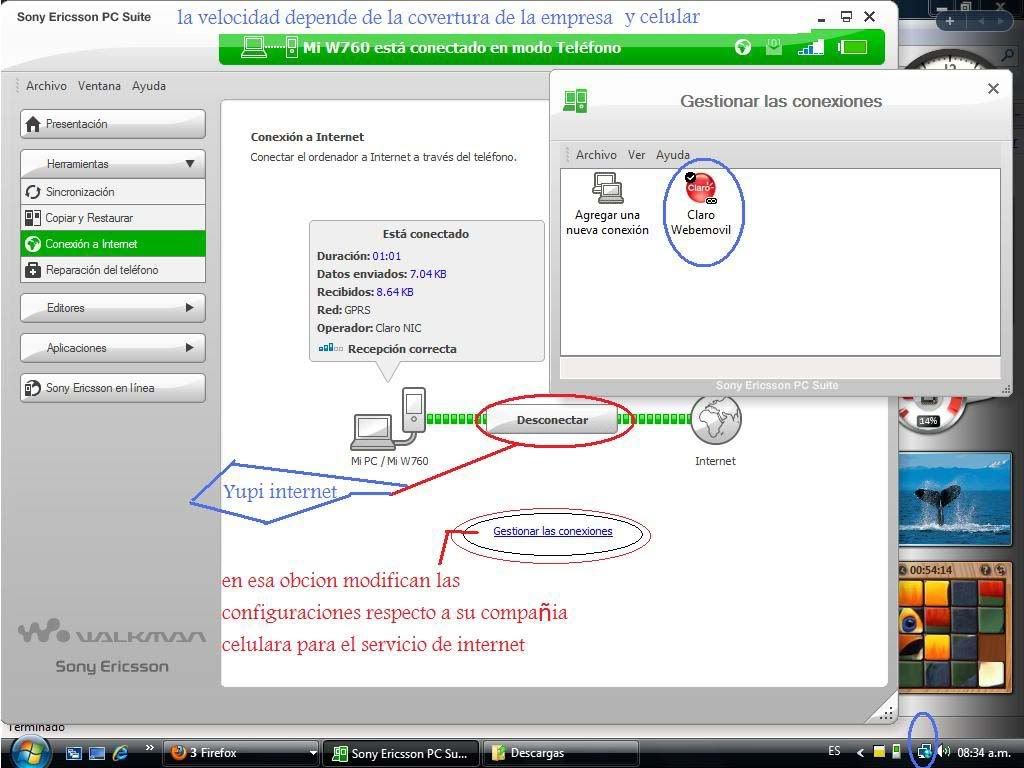
Task: Click the ES language indicator
Action: (x=834, y=751)
